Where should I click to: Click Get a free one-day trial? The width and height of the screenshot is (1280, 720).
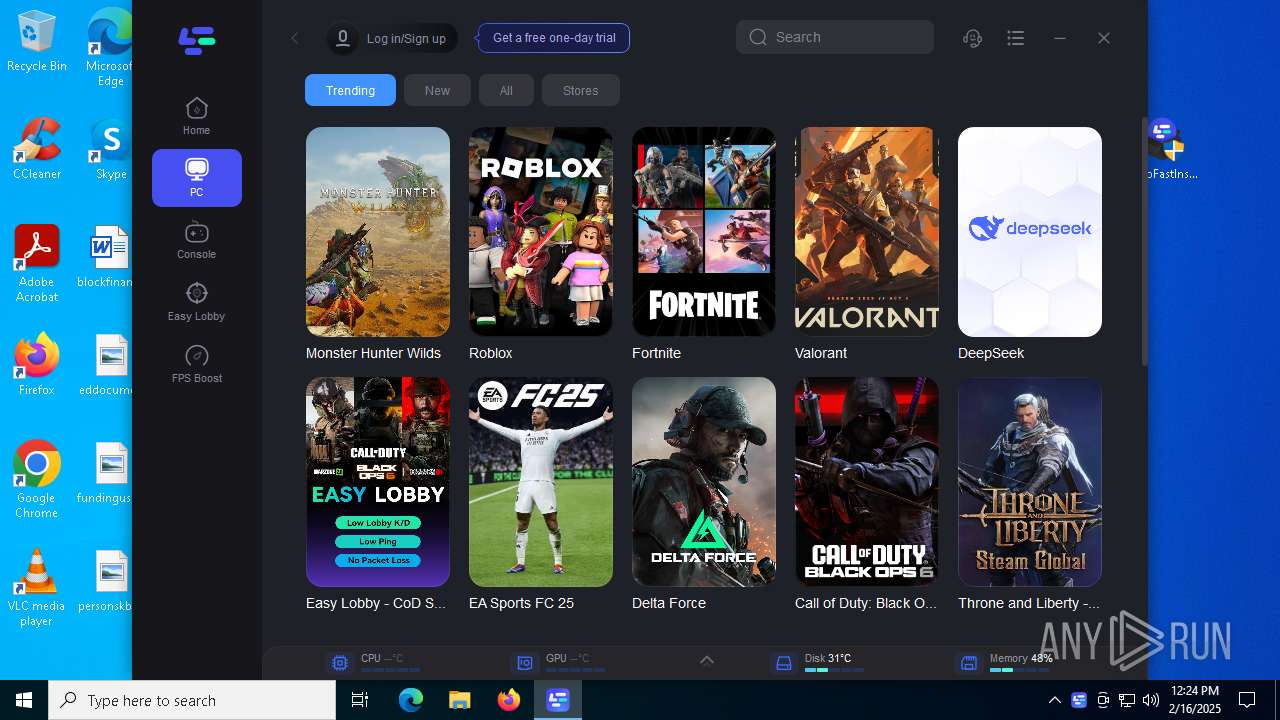tap(554, 38)
